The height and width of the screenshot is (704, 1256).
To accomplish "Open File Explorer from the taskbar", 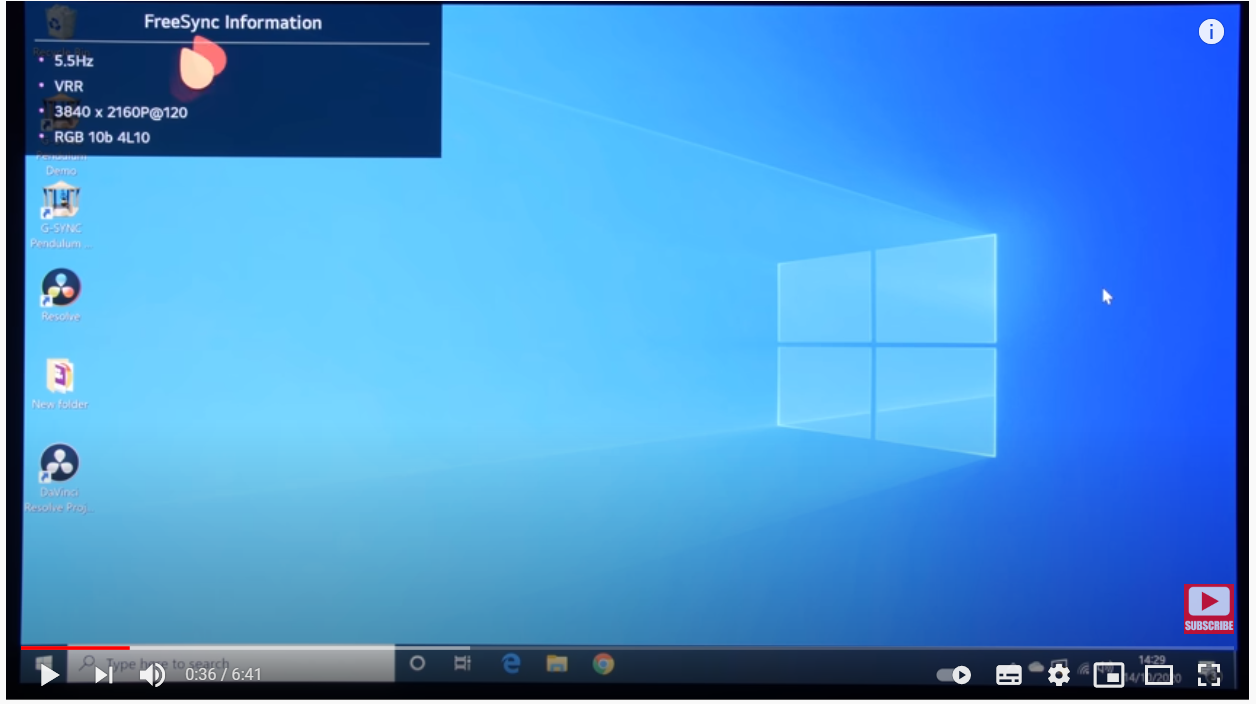I will 557,663.
